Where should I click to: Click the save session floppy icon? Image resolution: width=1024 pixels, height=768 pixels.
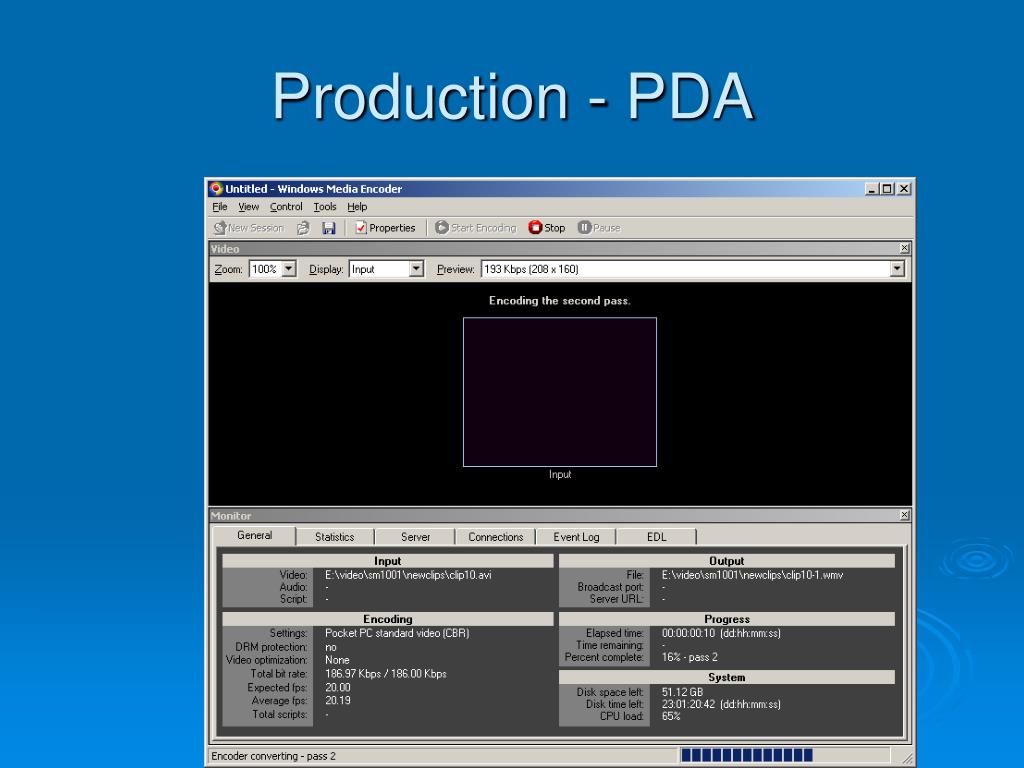(328, 228)
